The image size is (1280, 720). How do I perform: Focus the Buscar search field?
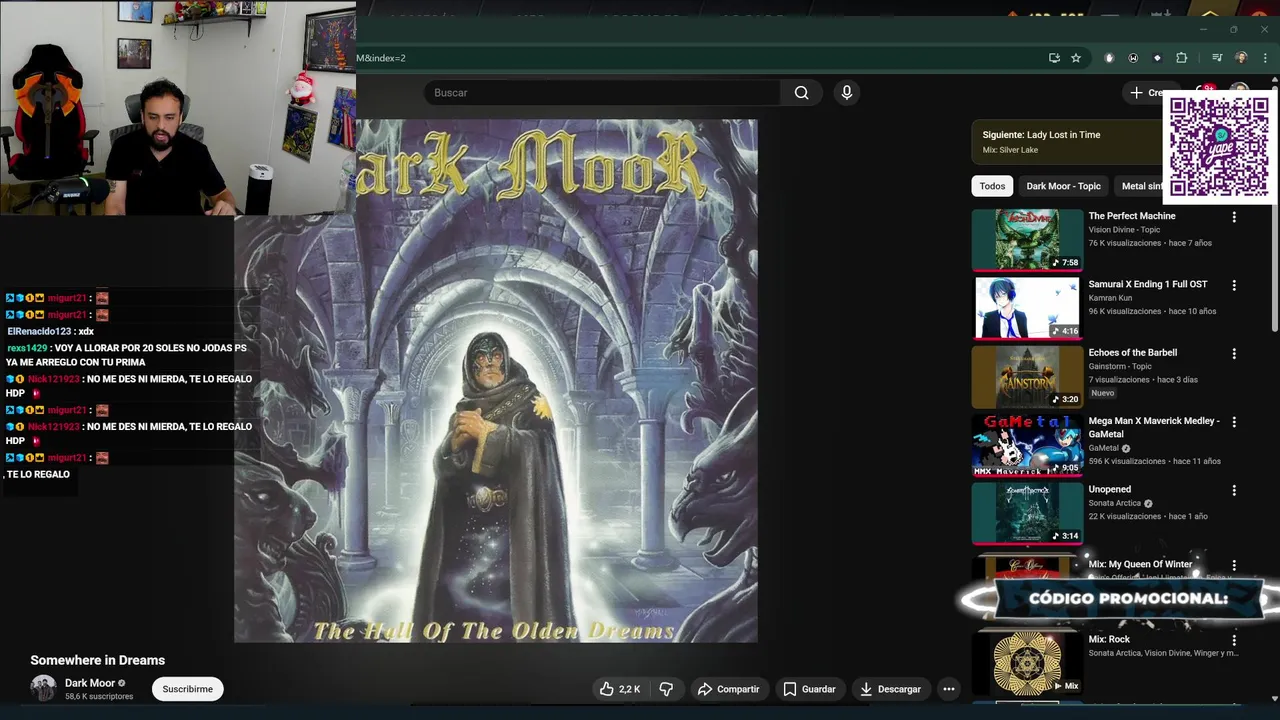tap(603, 93)
